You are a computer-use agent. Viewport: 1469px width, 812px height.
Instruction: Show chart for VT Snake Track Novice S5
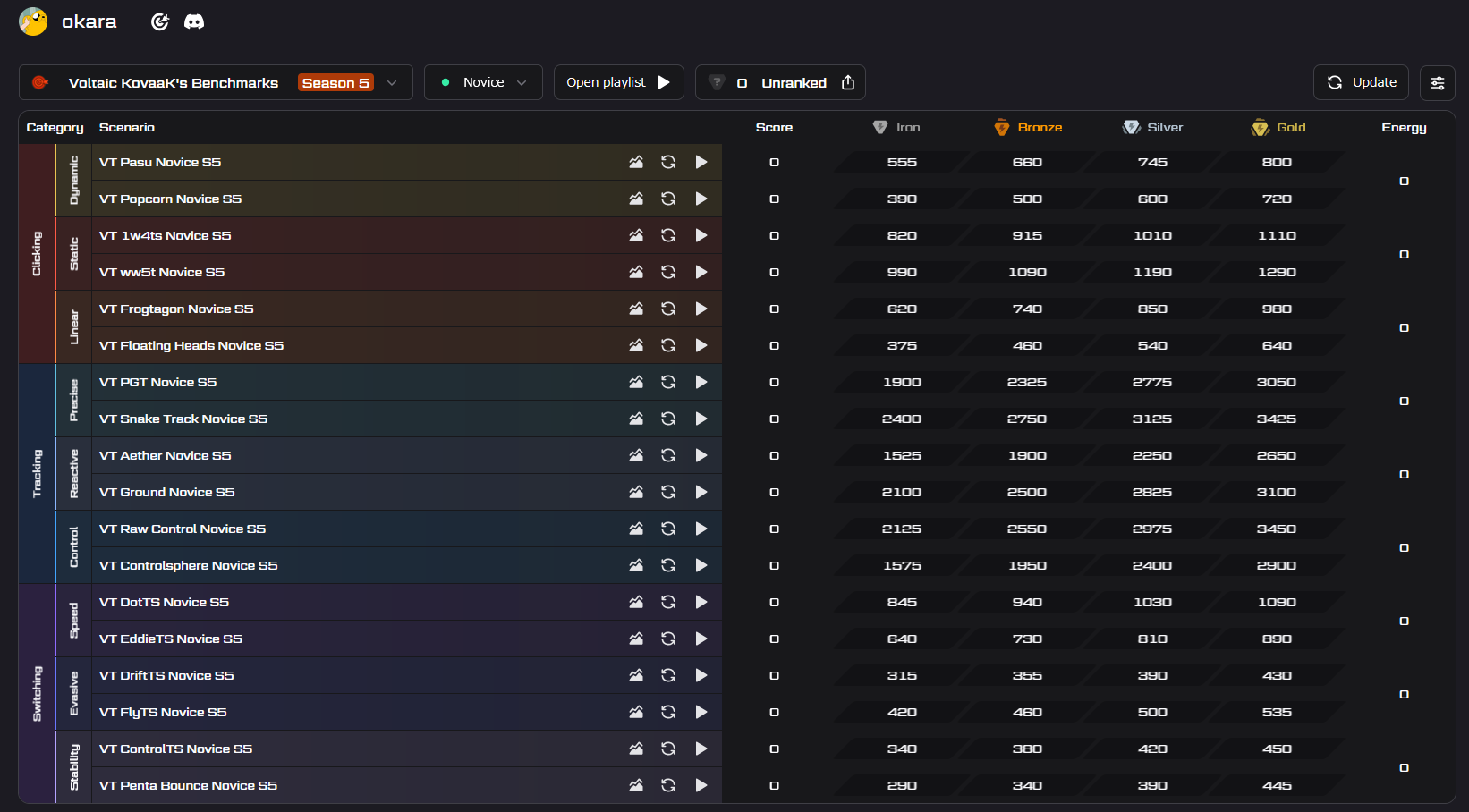tap(636, 419)
